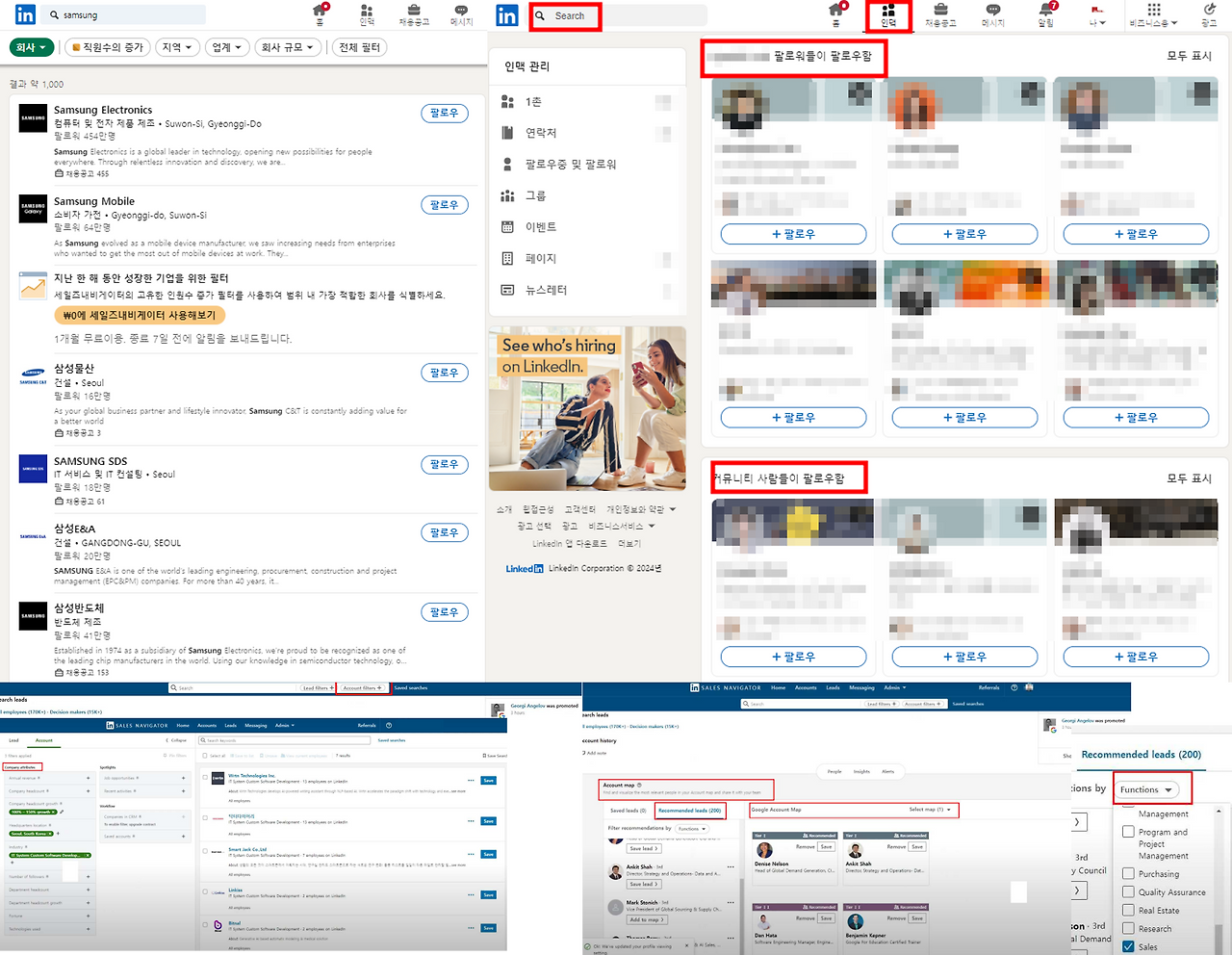Open the 전체 필터 all filters button

pos(360,47)
